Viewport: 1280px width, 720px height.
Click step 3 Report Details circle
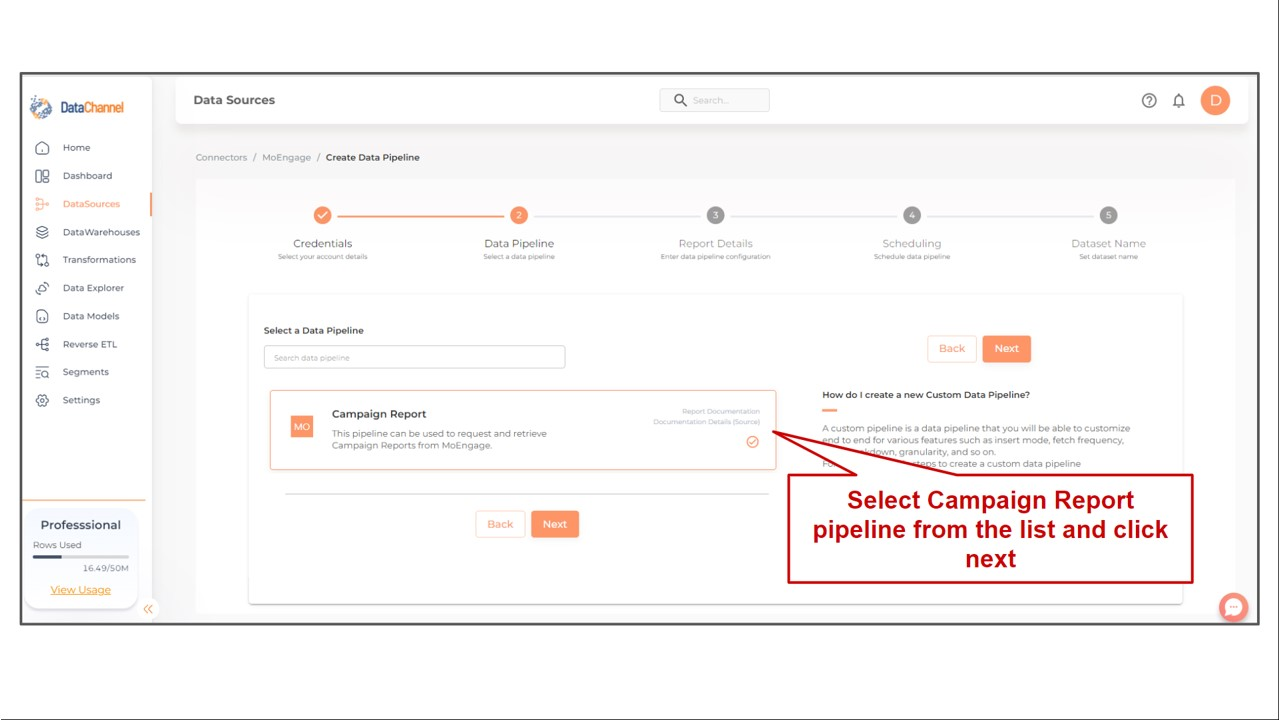click(x=715, y=215)
